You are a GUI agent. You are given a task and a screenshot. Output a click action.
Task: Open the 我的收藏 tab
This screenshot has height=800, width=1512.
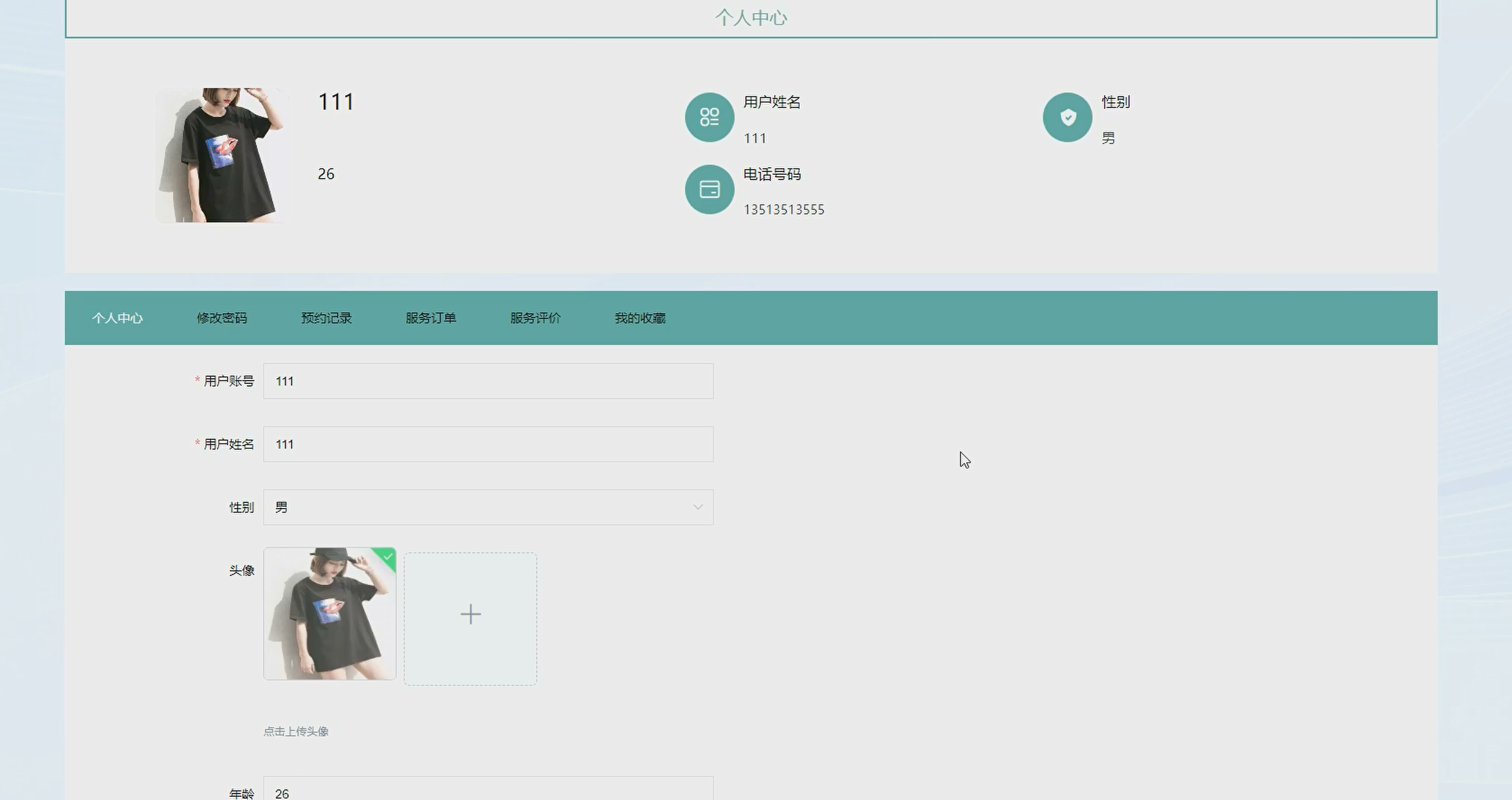pos(640,318)
